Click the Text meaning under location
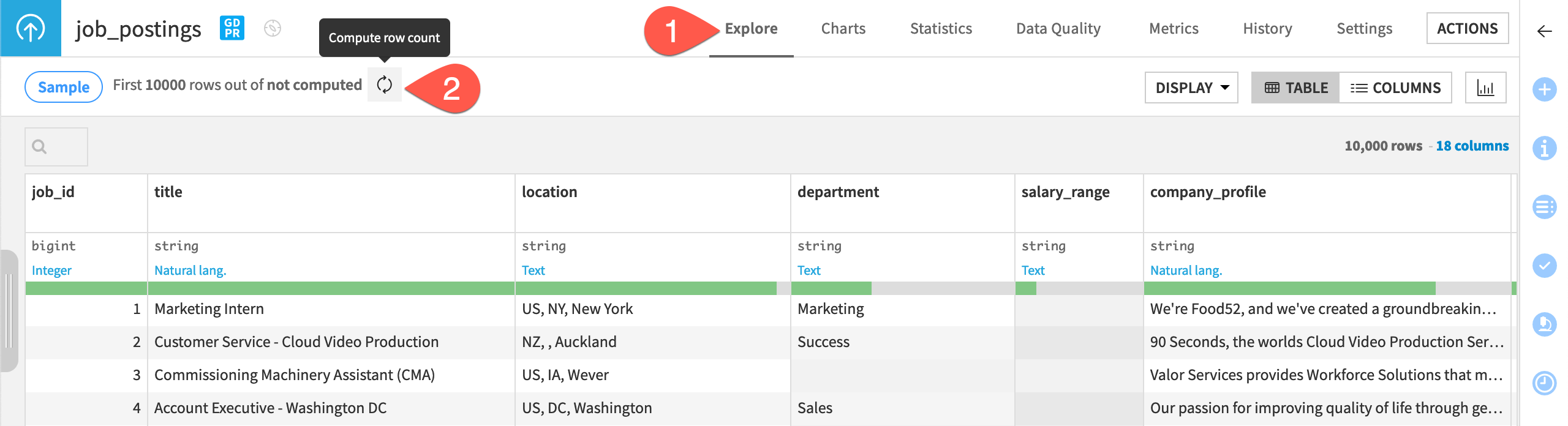This screenshot has height=426, width=1568. pos(533,270)
